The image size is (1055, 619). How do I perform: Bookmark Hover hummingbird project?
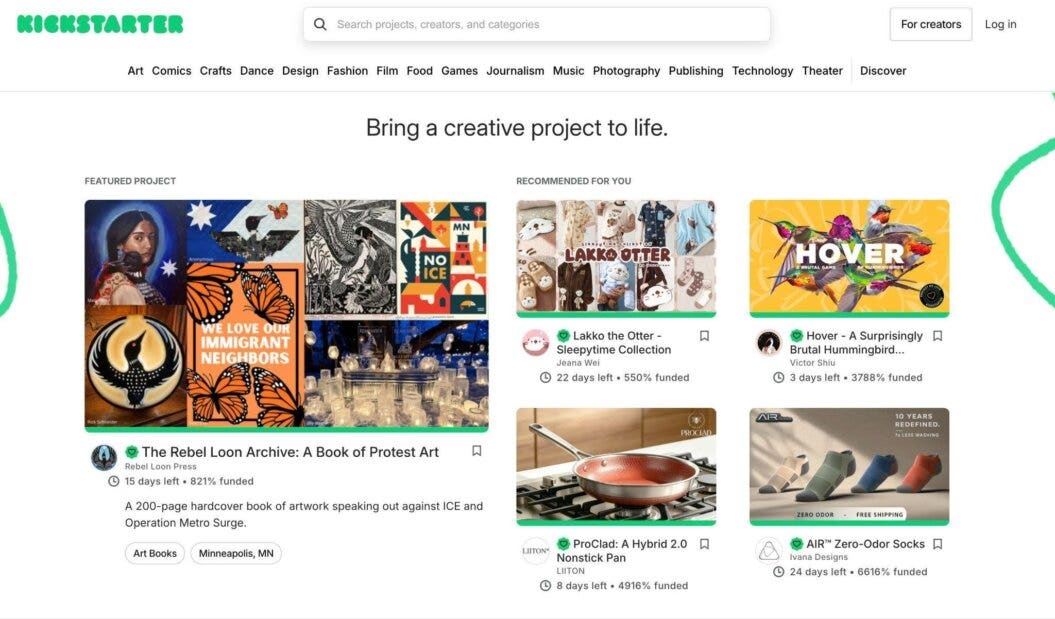coord(937,336)
